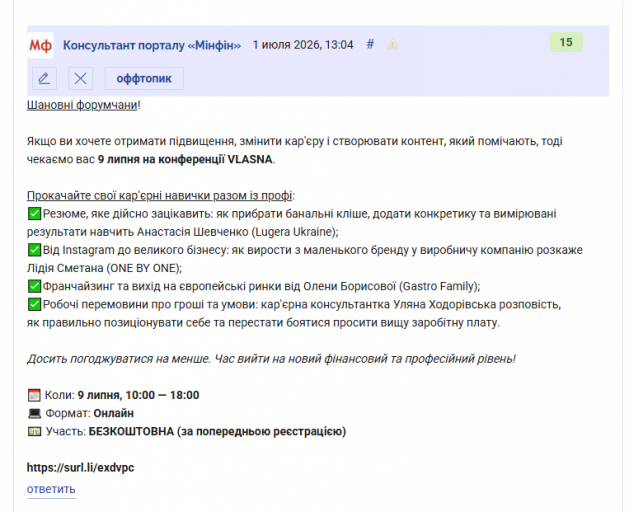Viewport: 629px width, 512px height.
Task: Click the text Олени Борисової (Gastro Family)
Action: 390,286
